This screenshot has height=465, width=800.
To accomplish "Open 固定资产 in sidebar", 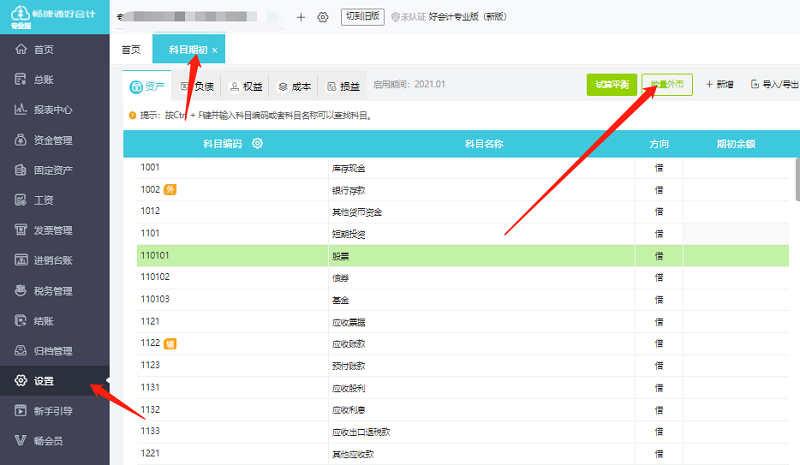I will pyautogui.click(x=55, y=170).
